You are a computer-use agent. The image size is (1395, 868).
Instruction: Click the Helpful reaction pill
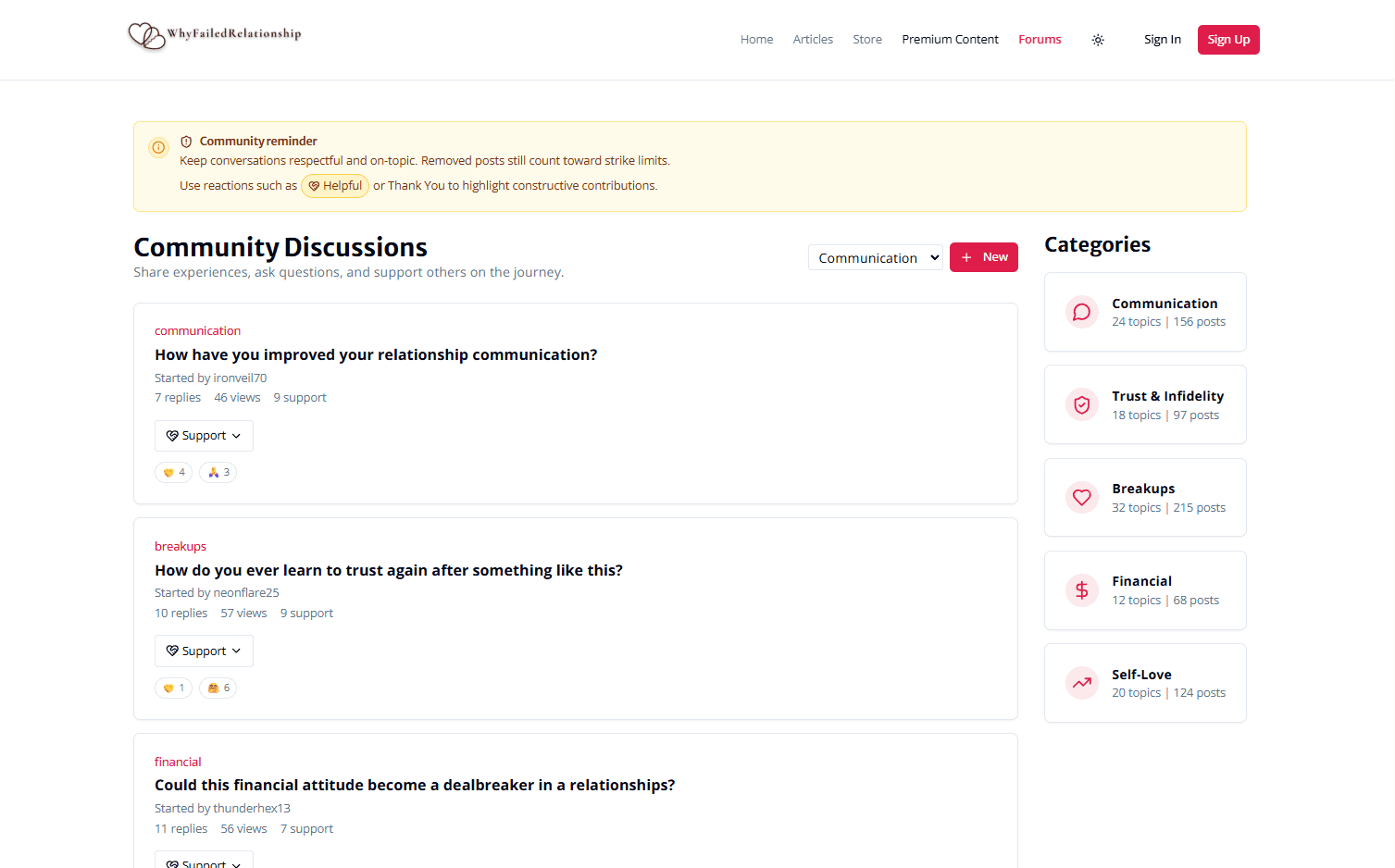tap(335, 186)
